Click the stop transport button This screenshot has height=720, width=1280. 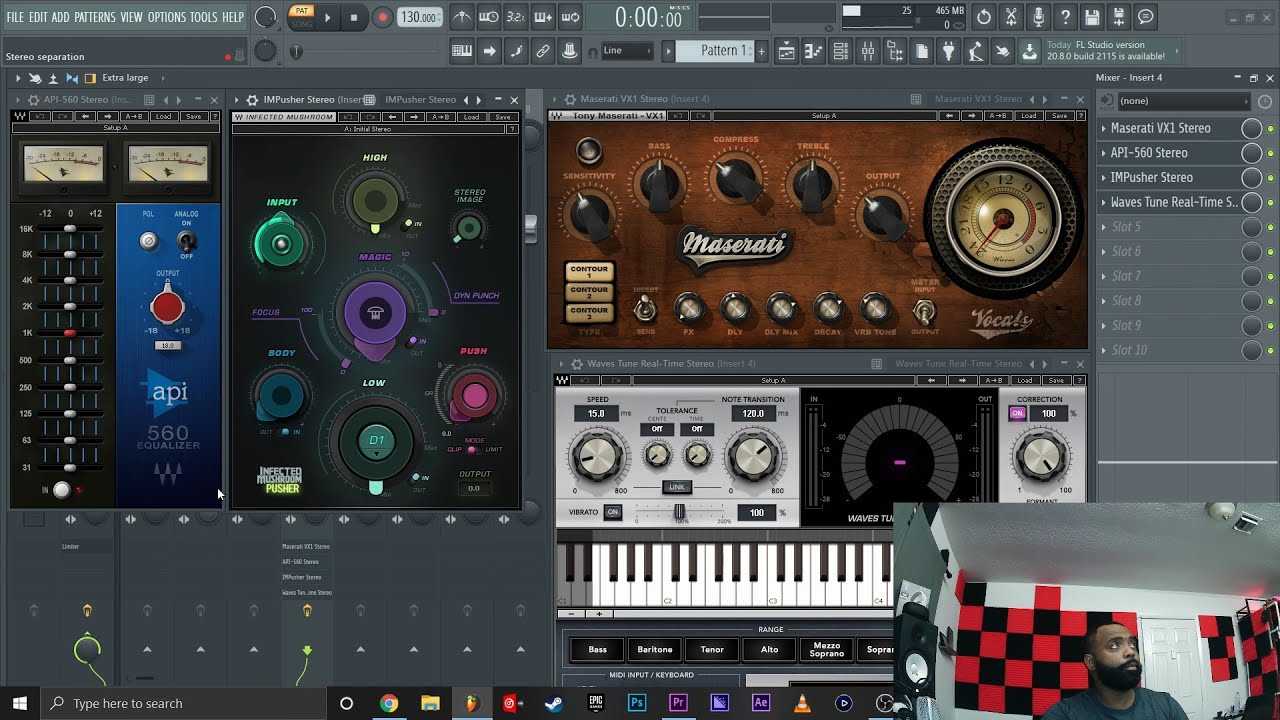coord(353,17)
